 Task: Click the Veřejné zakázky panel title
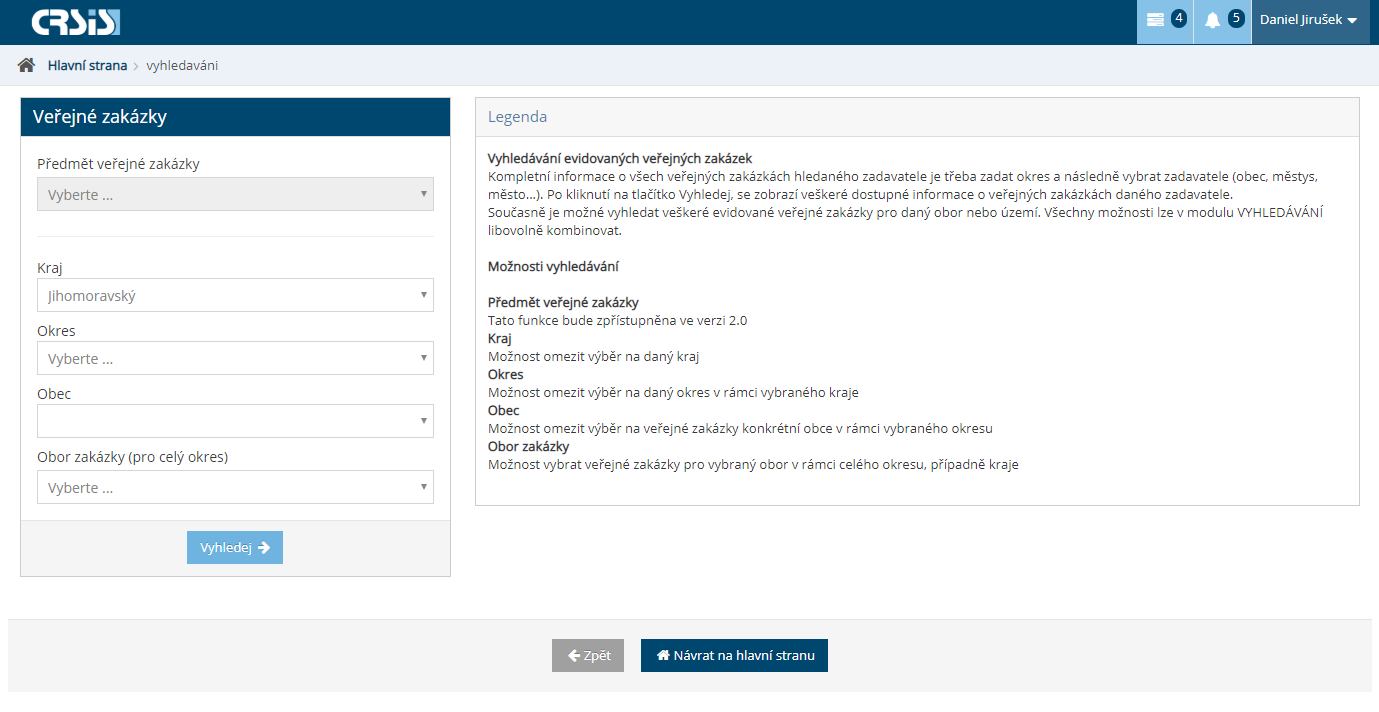point(100,116)
